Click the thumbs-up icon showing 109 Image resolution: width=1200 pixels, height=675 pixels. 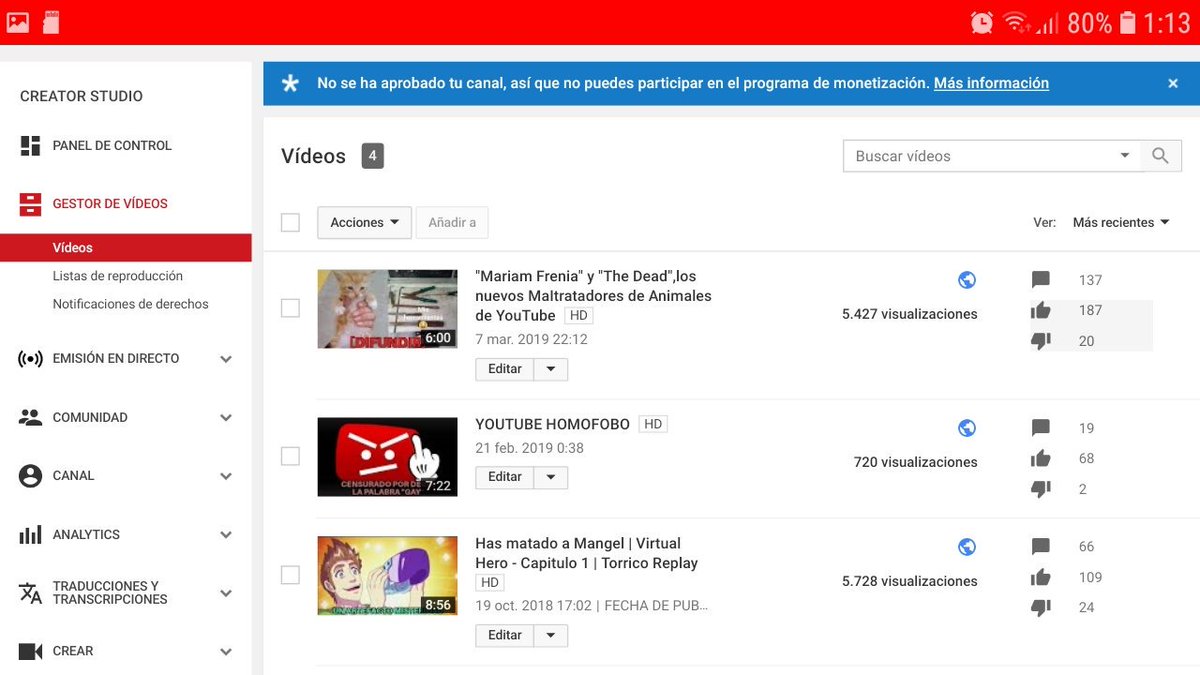tap(1041, 577)
